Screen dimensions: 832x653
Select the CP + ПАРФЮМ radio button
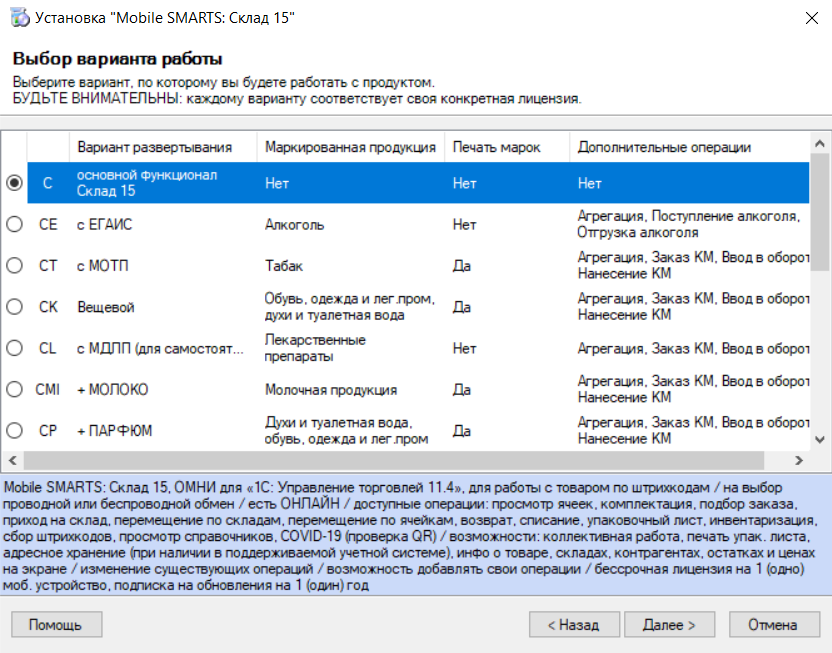[14, 430]
